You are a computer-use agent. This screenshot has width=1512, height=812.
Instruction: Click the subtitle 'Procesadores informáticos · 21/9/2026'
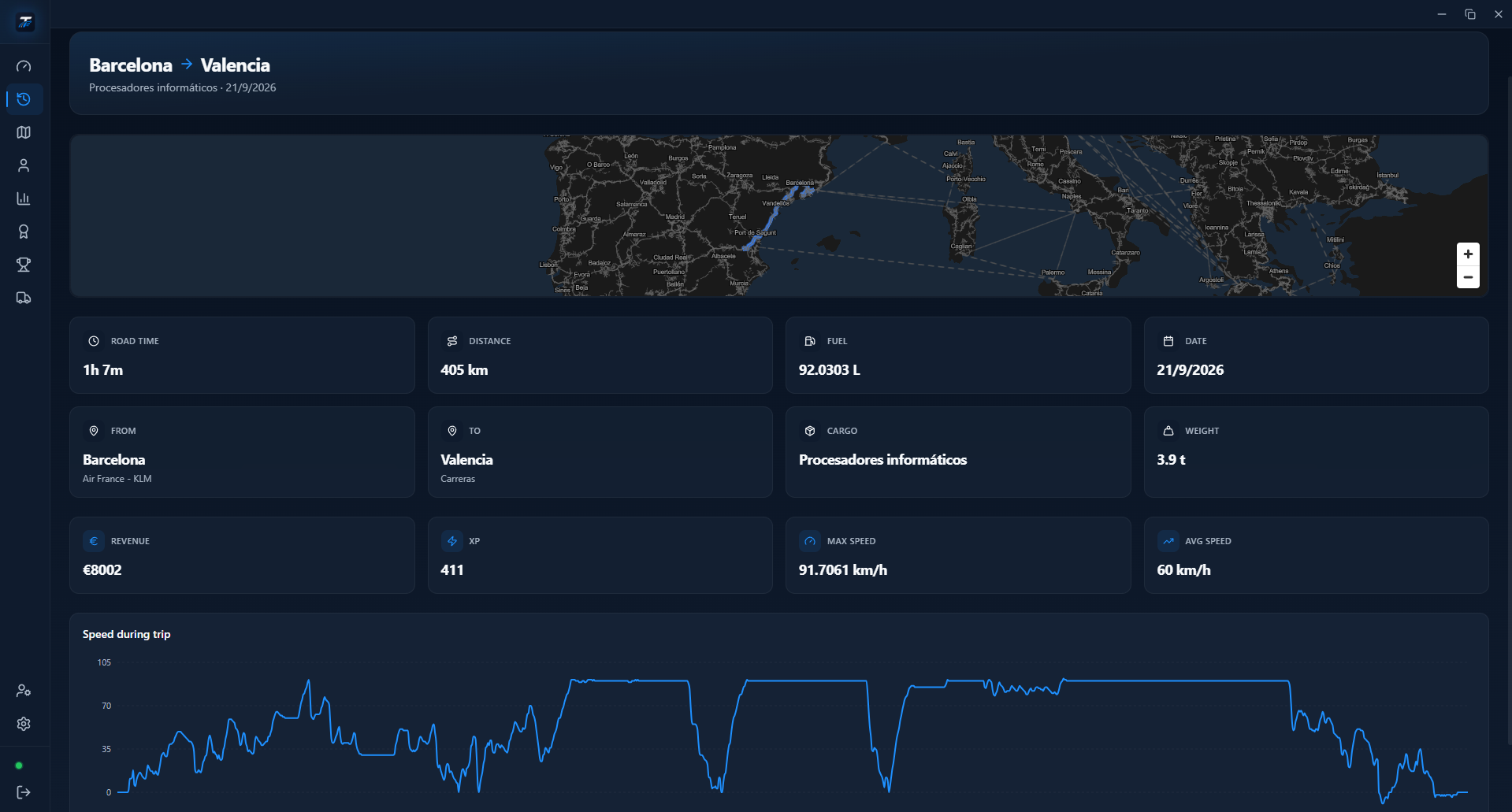183,87
